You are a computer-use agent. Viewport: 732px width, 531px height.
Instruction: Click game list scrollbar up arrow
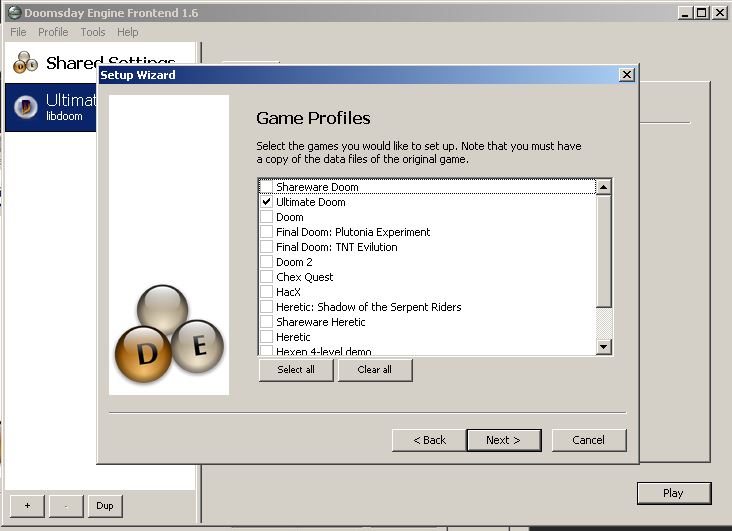click(x=604, y=187)
